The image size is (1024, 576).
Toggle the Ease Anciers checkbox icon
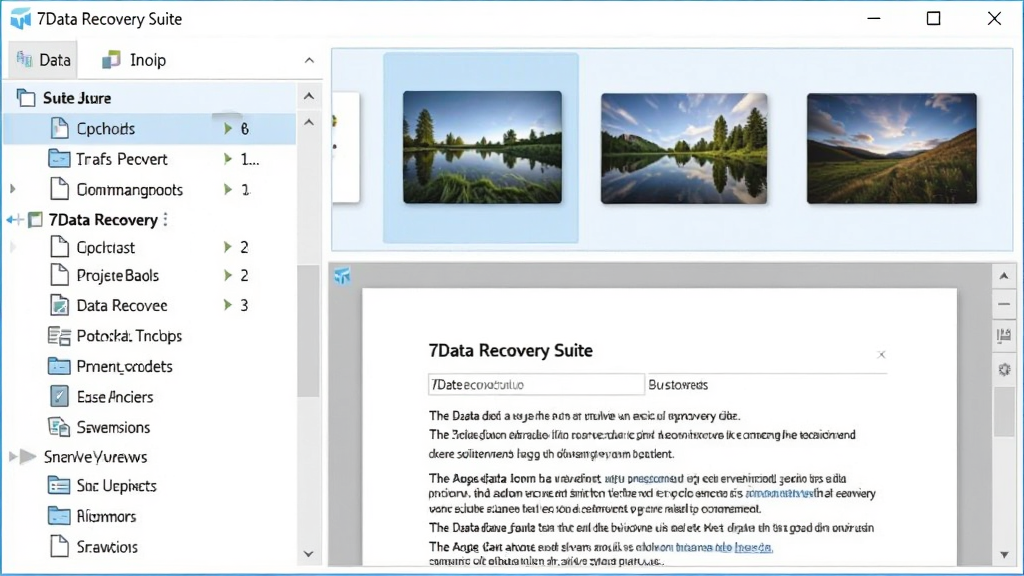point(59,396)
